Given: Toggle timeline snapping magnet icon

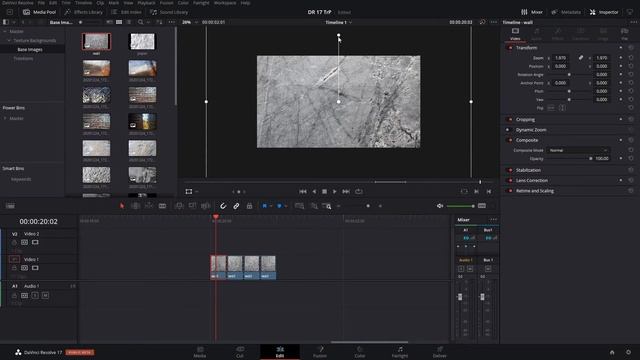Looking at the screenshot, I should (223, 206).
